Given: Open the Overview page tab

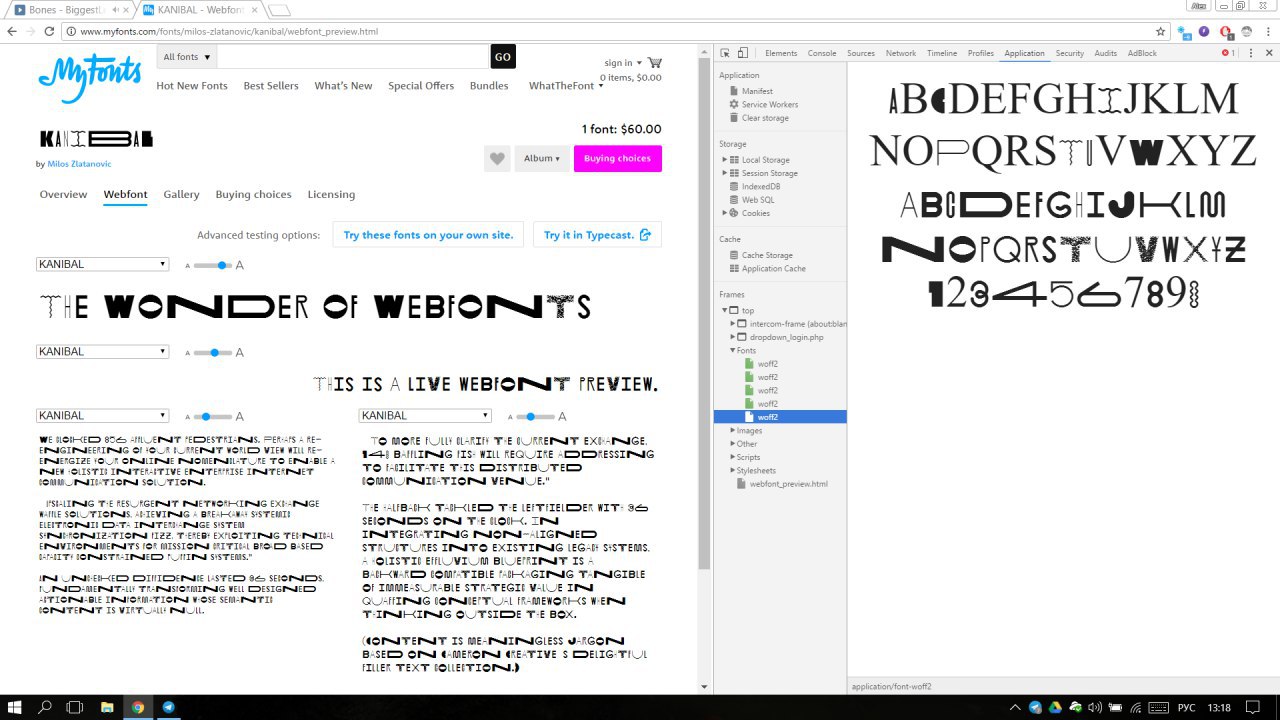Looking at the screenshot, I should pos(63,195).
